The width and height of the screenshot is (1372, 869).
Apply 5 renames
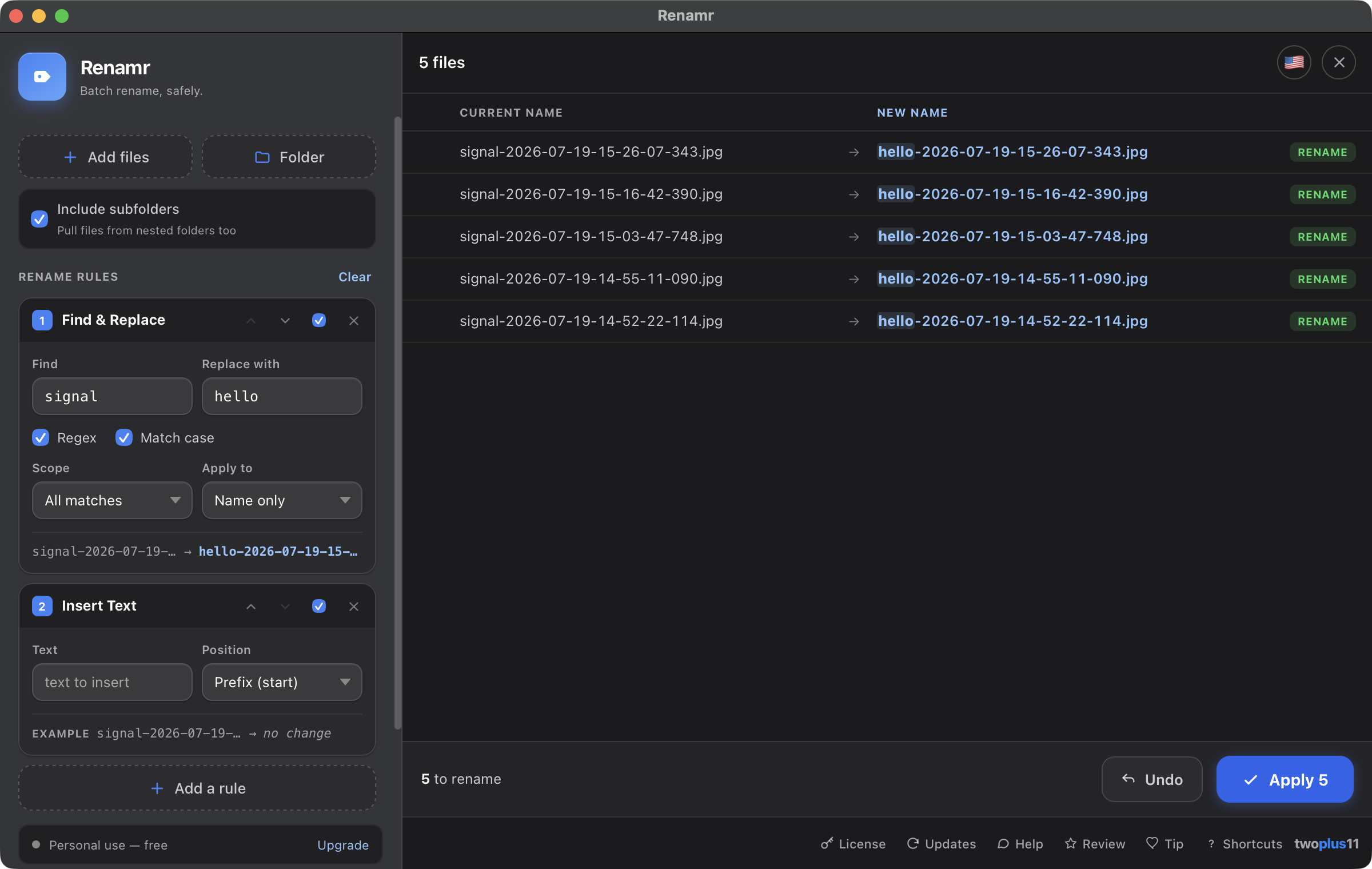point(1285,779)
